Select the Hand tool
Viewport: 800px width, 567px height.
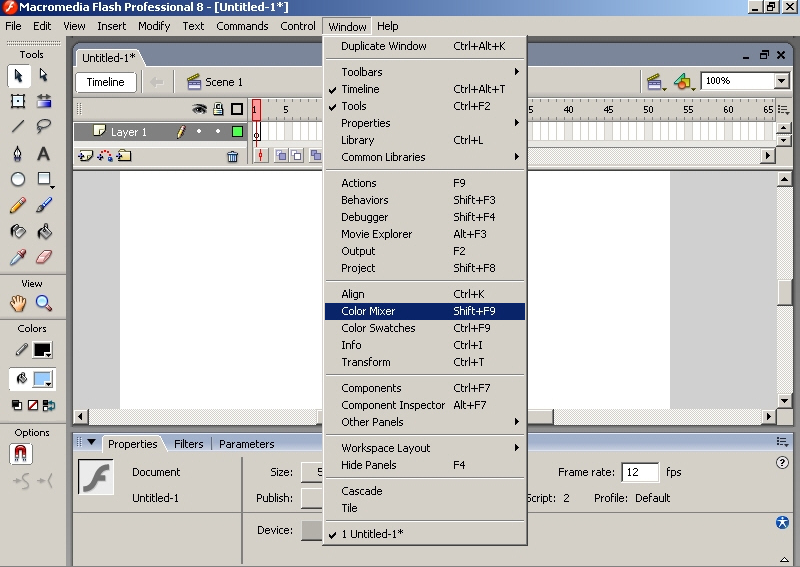(x=18, y=304)
